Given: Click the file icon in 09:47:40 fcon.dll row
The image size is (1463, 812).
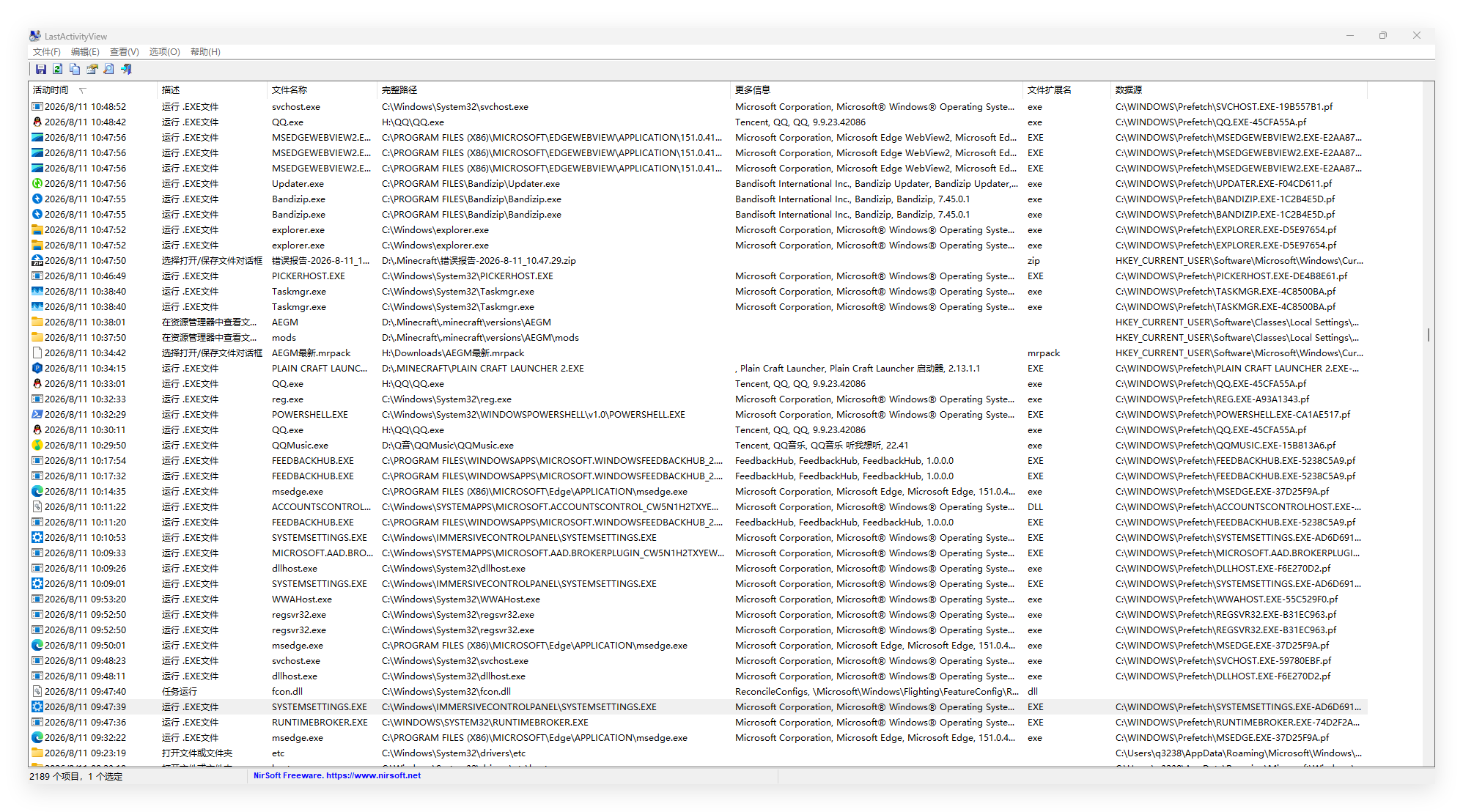Looking at the screenshot, I should click(x=37, y=692).
